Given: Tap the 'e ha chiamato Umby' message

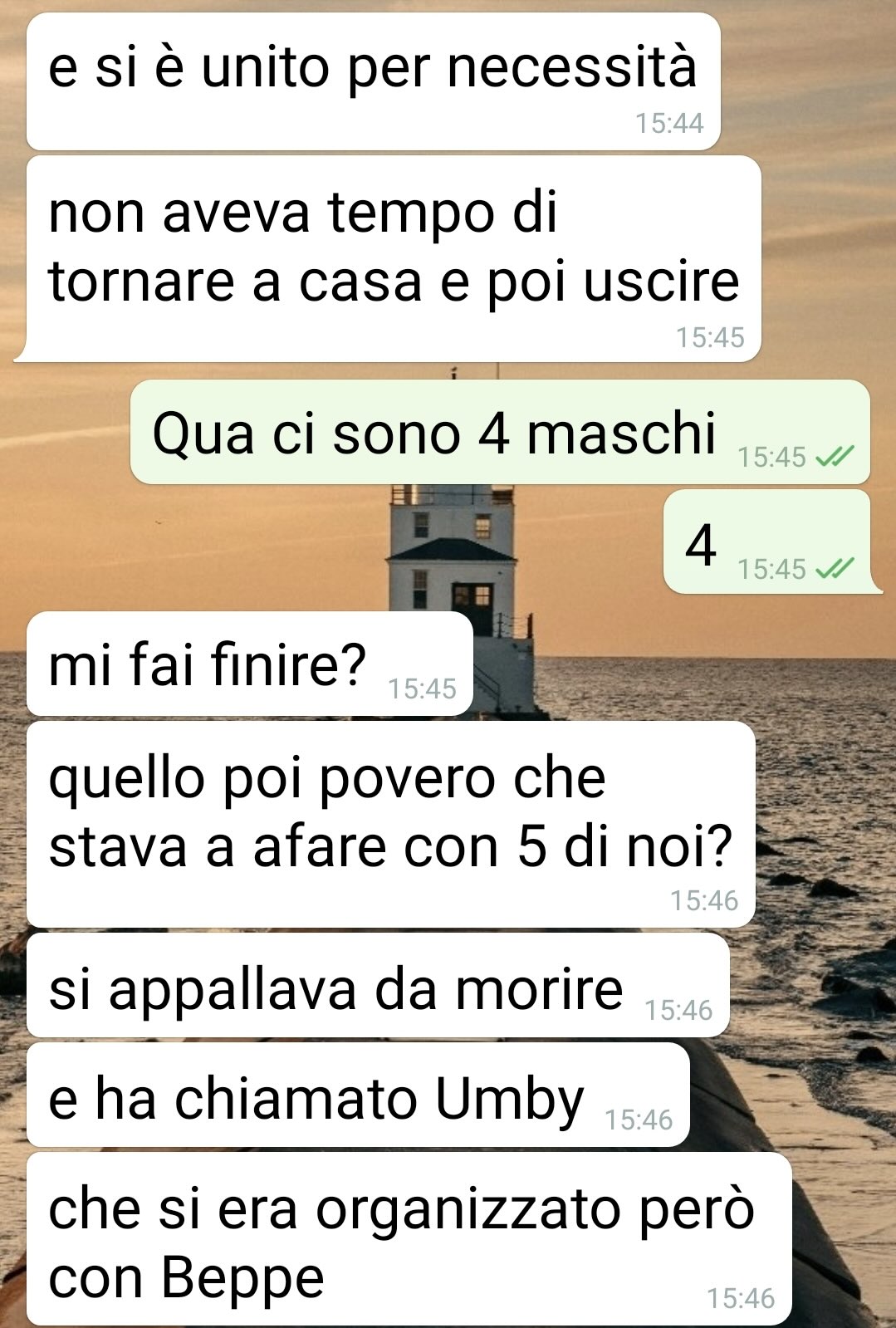Looking at the screenshot, I should click(x=358, y=1095).
